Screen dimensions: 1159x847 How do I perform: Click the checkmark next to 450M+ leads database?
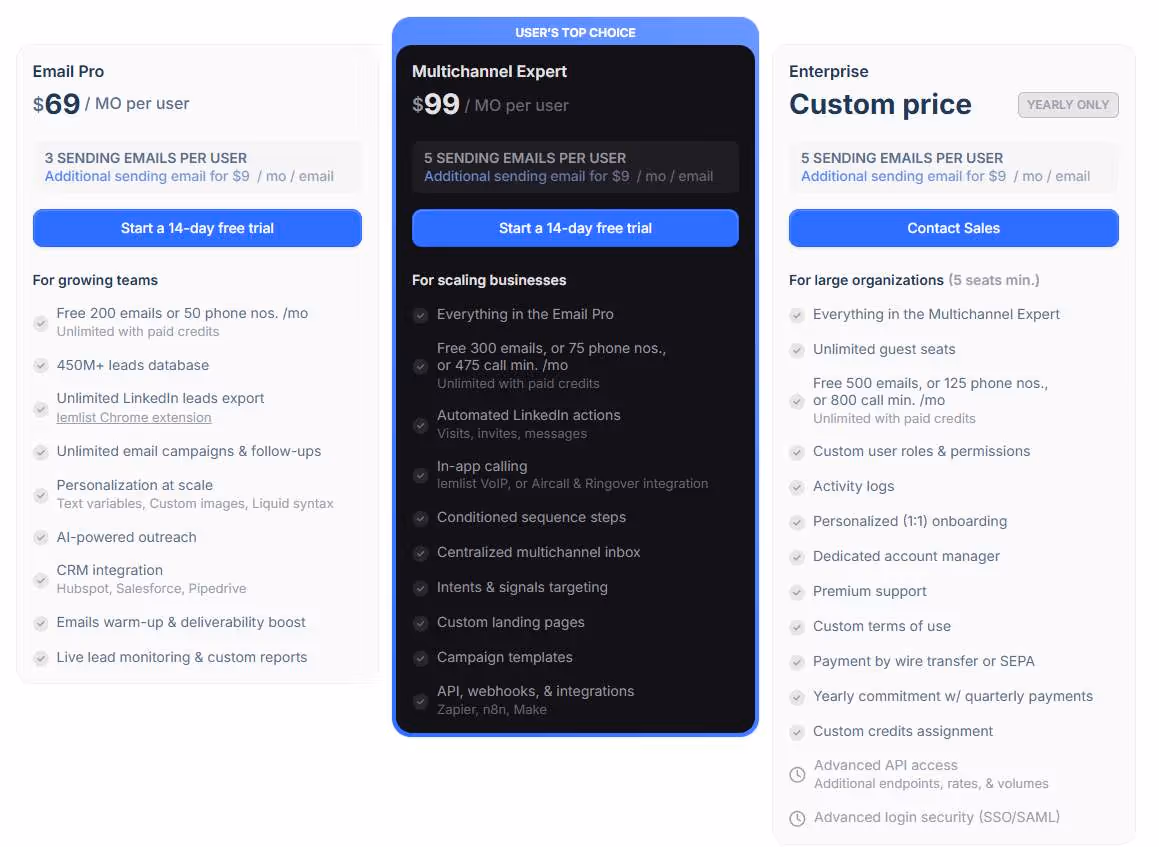tap(40, 366)
